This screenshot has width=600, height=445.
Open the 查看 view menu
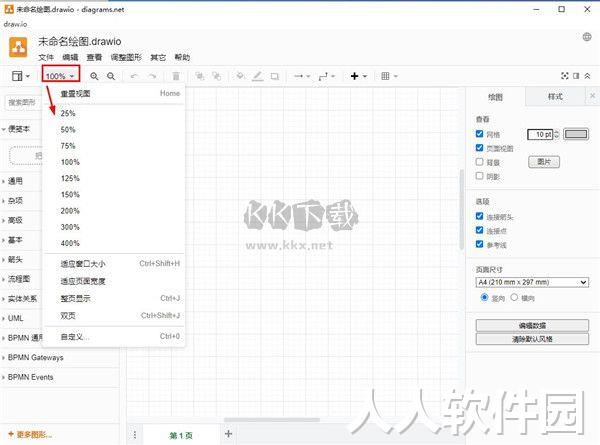tap(94, 57)
